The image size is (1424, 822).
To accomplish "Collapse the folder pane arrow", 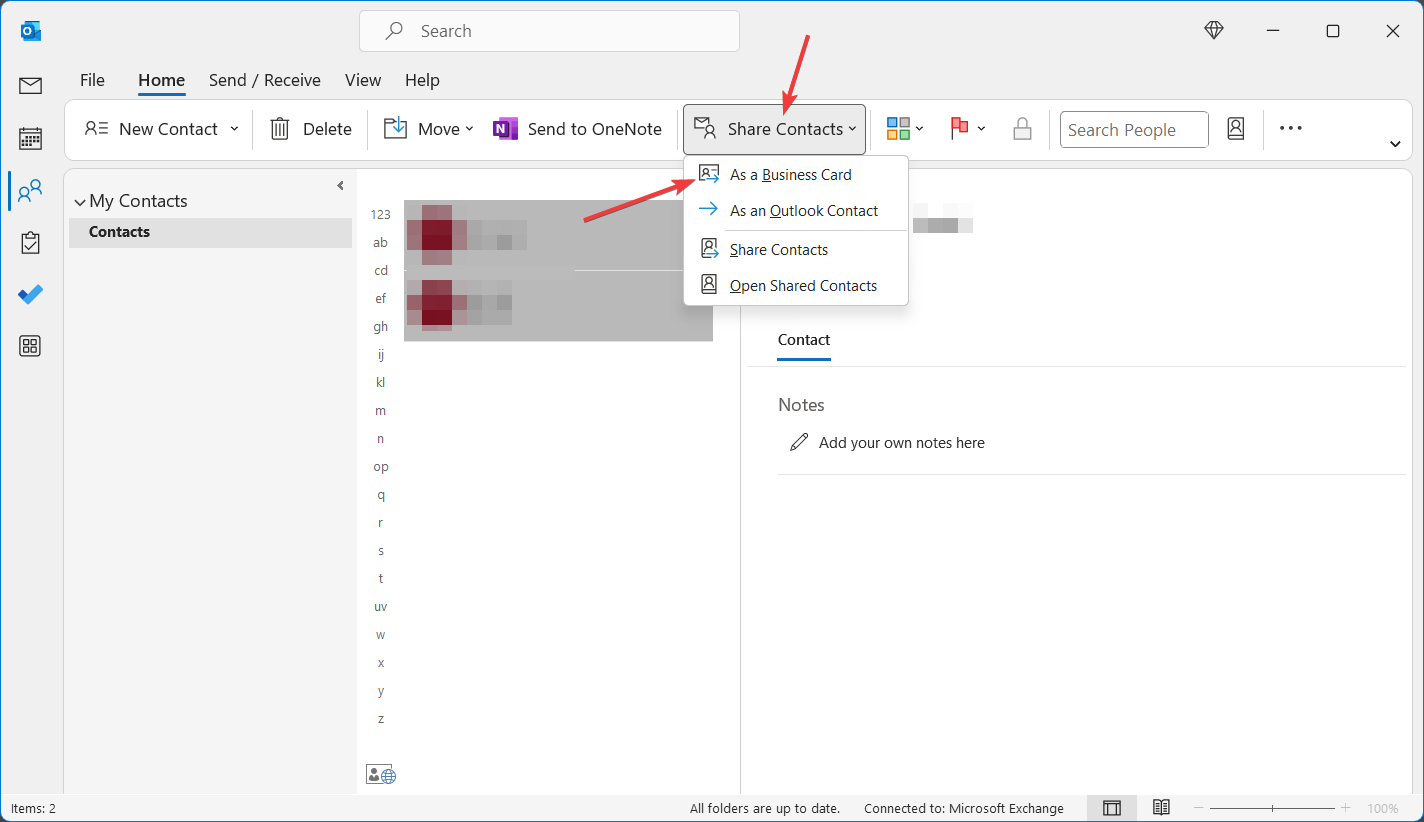I will [340, 186].
